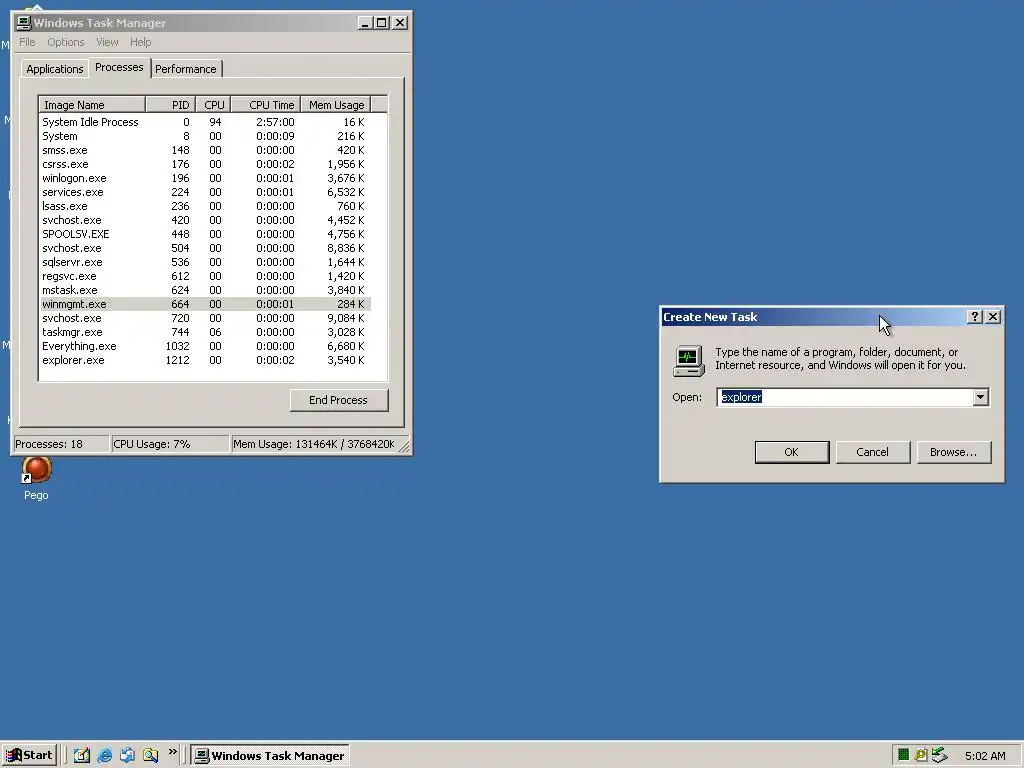
Task: Select the svchost.exe row with PID 420
Action: [x=205, y=220]
